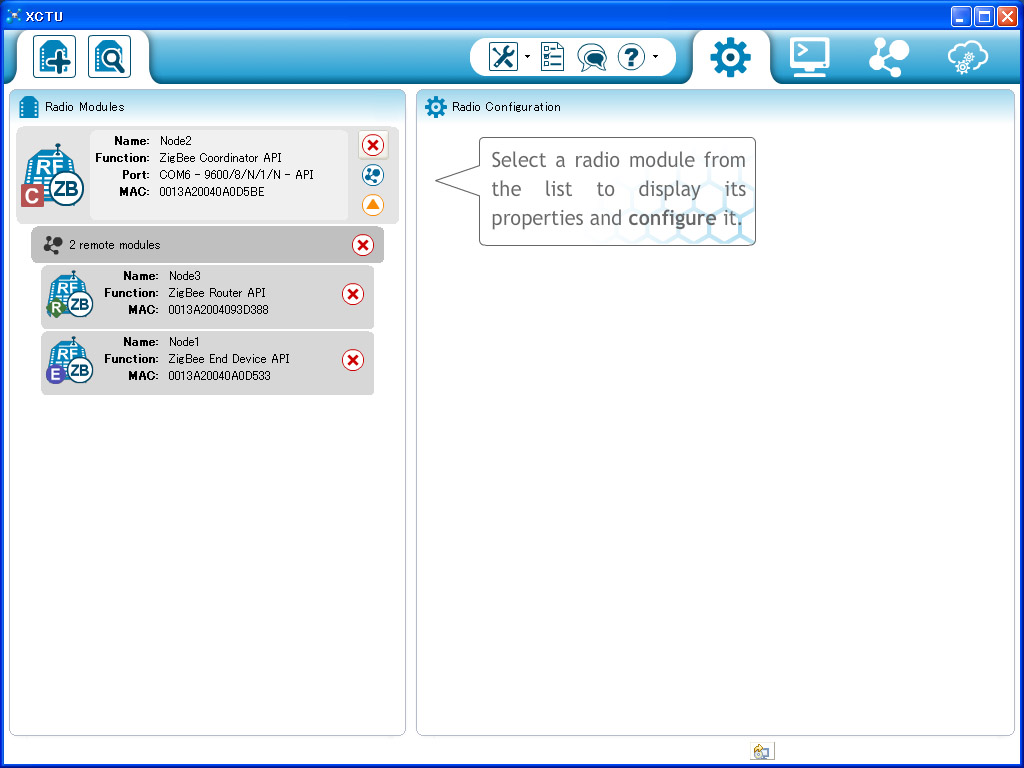Viewport: 1024px width, 768px height.
Task: Click the Node1 MAC address 0013A20040A0D533
Action: tap(219, 376)
